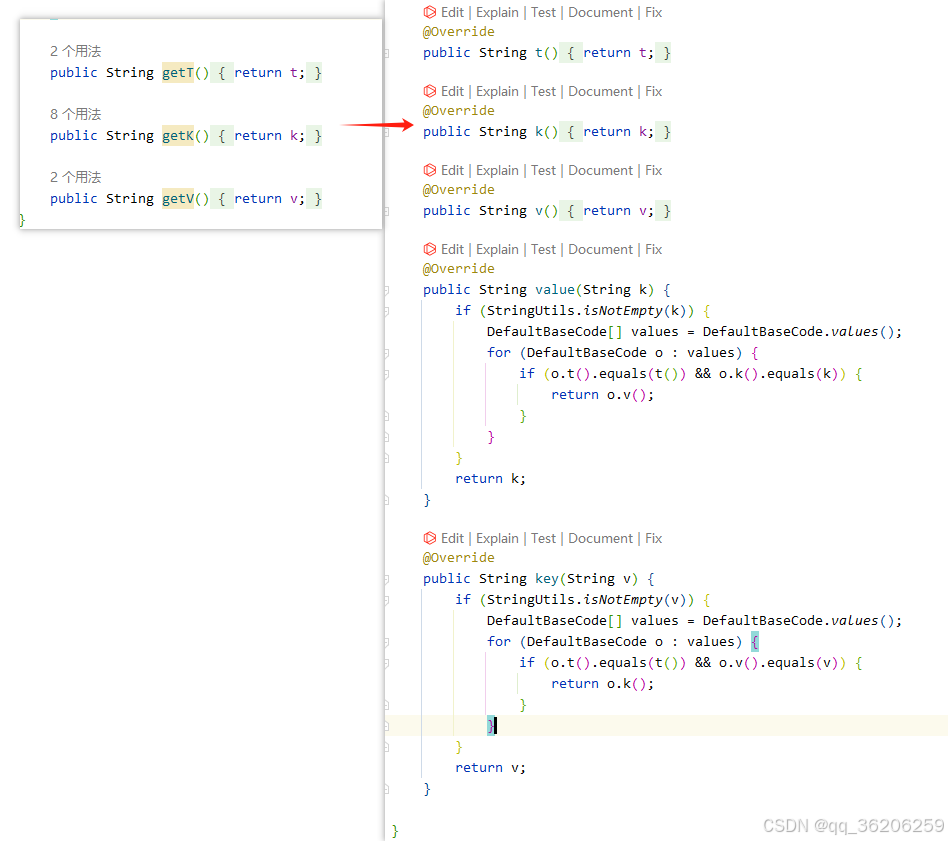The height and width of the screenshot is (841, 948).
Task: Click the key method name in its declaration
Action: coord(547,579)
